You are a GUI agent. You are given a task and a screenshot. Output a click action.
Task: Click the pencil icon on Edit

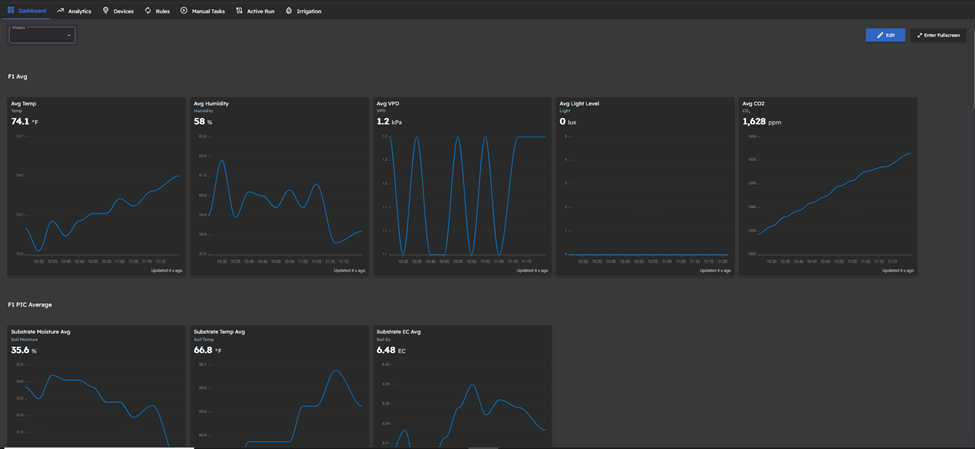point(880,35)
